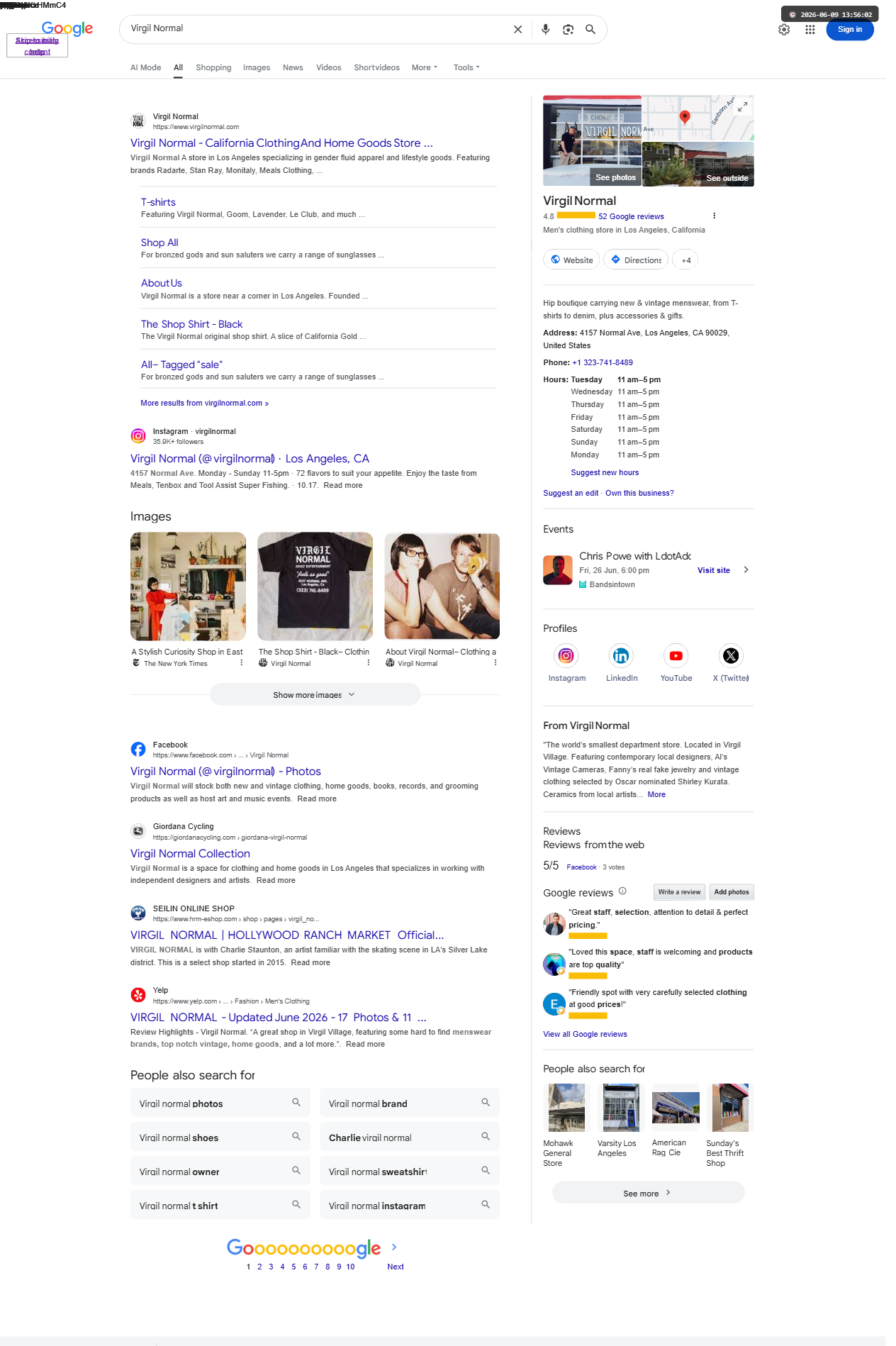Click Instagram result favicon

click(x=138, y=435)
